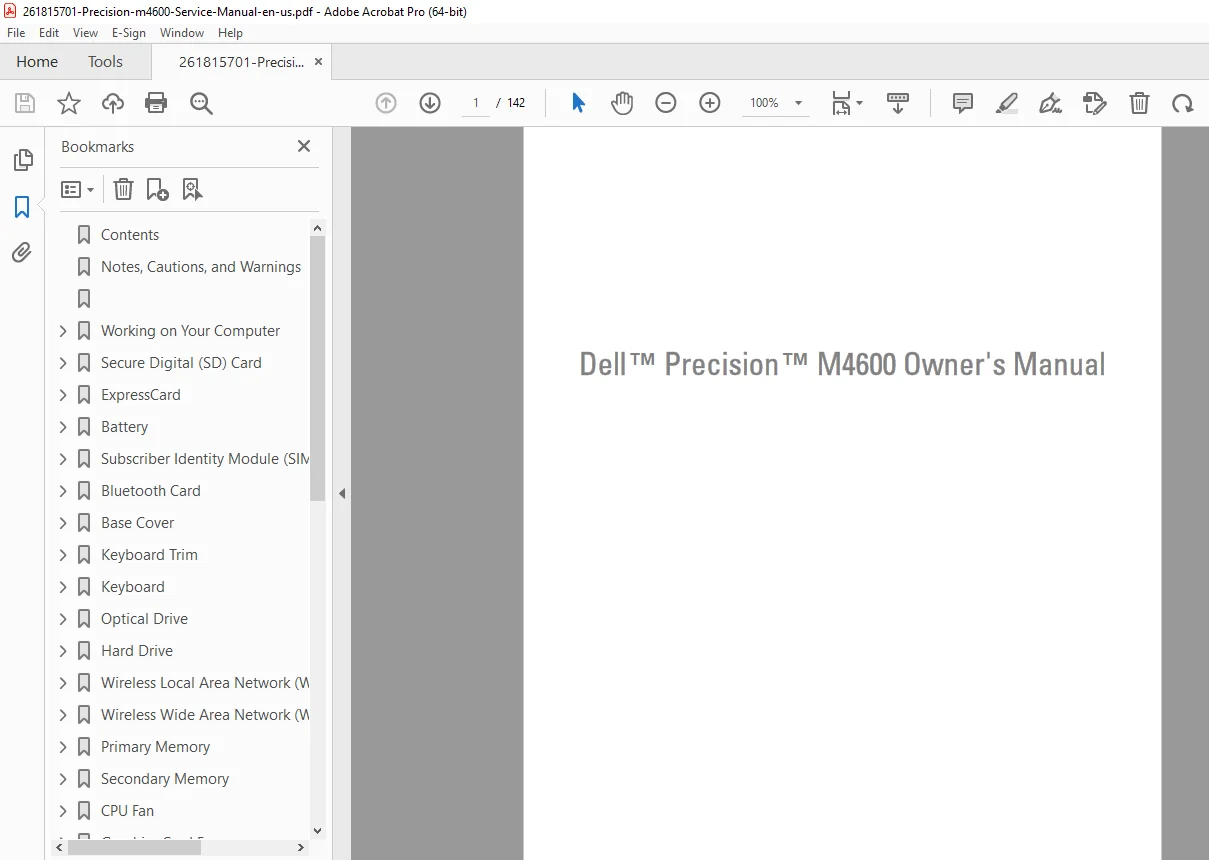Delete page with trash icon in toolbar
Screen dimensions: 1209x860
tap(1139, 103)
